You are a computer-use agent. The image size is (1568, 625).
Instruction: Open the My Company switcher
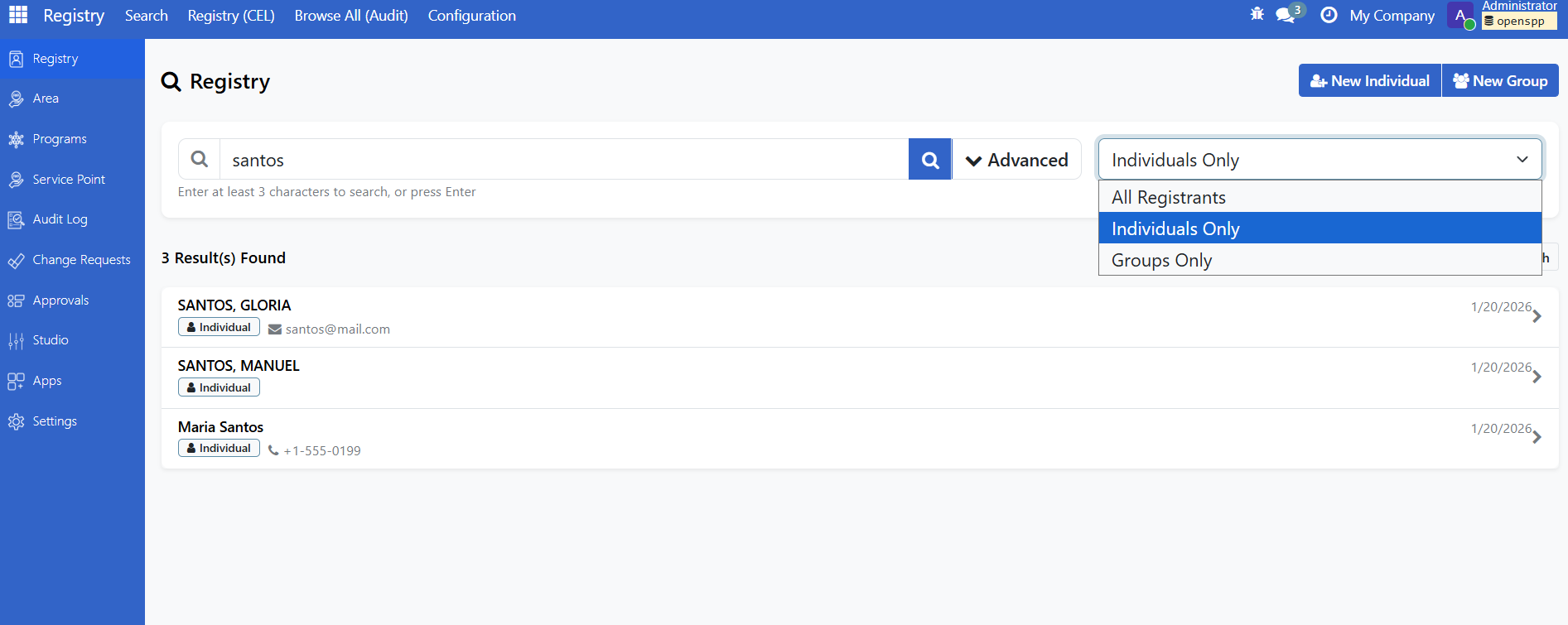(1392, 16)
